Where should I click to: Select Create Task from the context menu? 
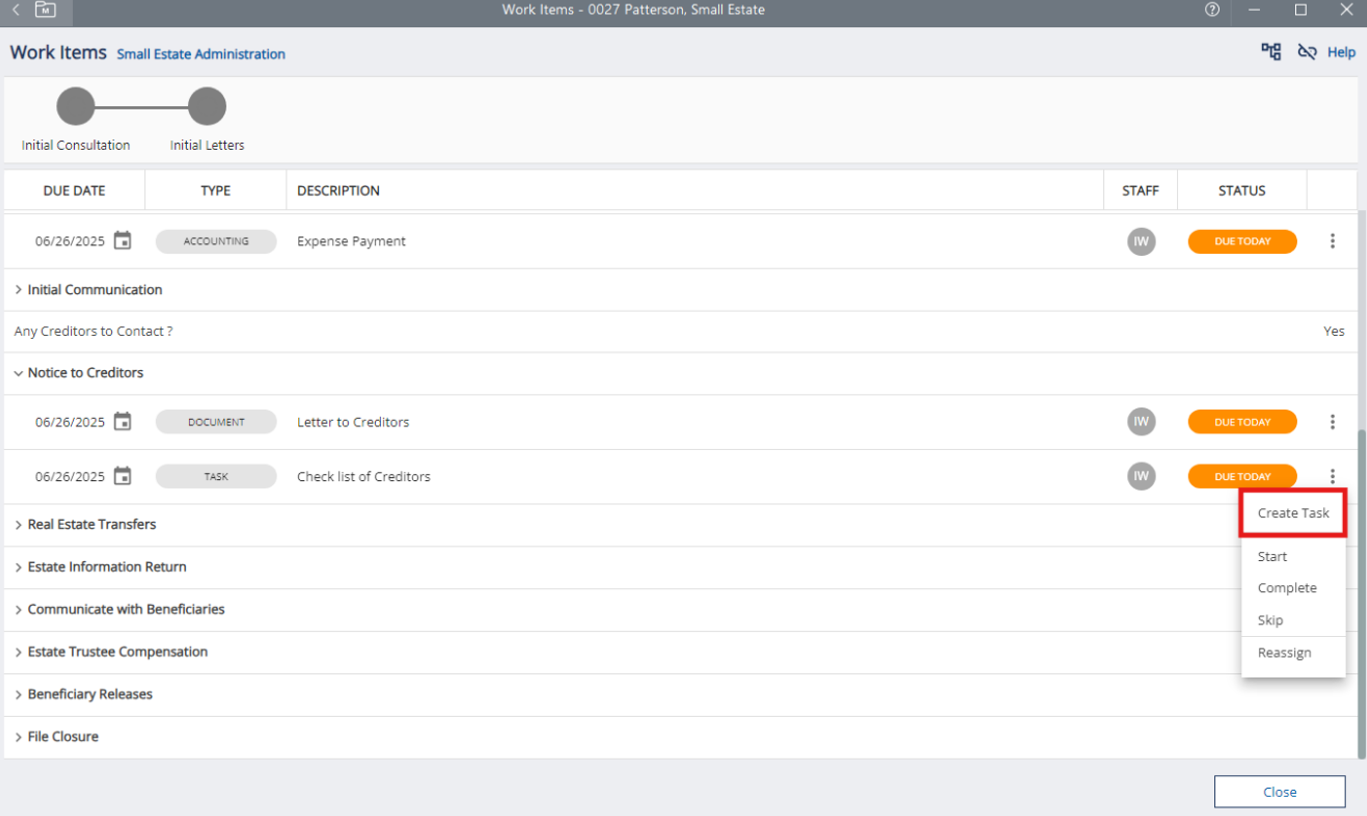click(x=1293, y=513)
